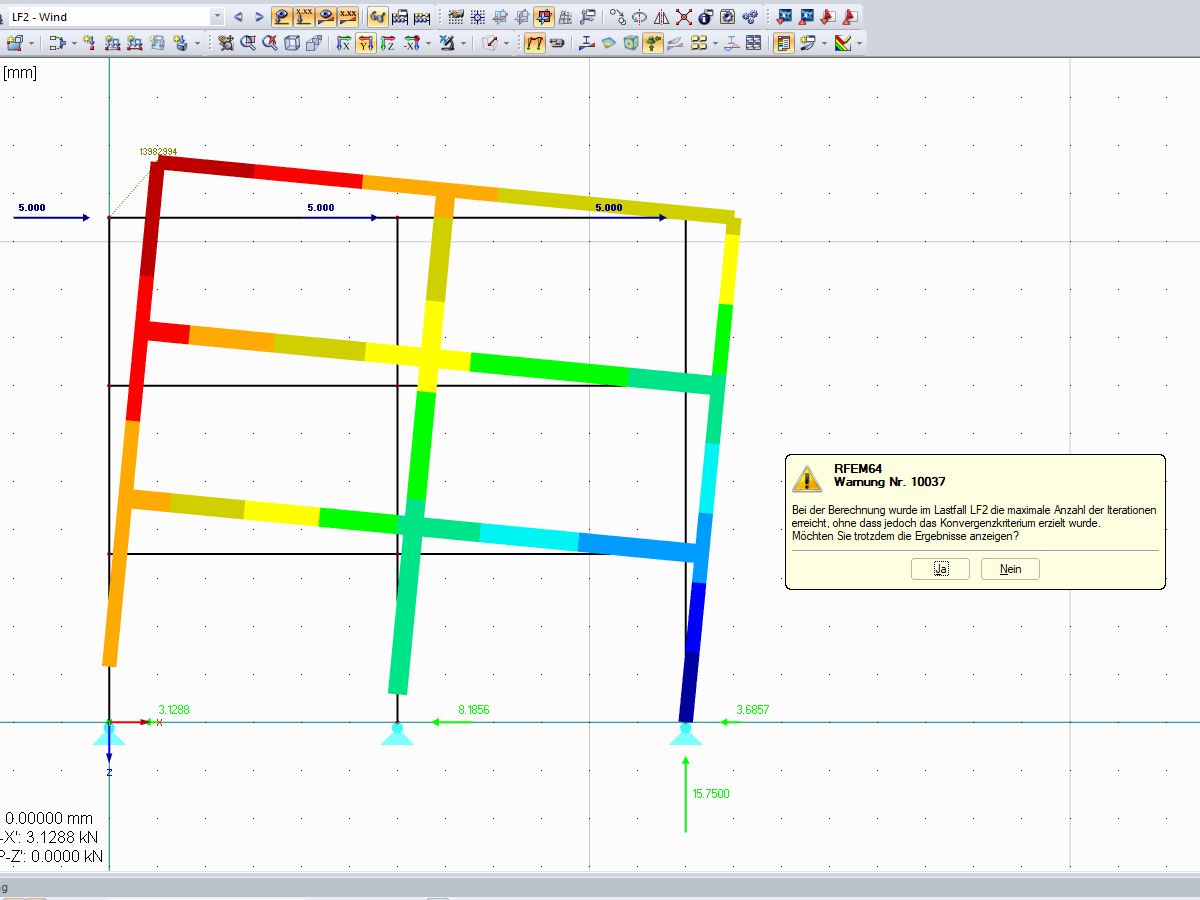The height and width of the screenshot is (900, 1200).
Task: Click the vertical reaction value 15.7500
Action: (x=711, y=794)
